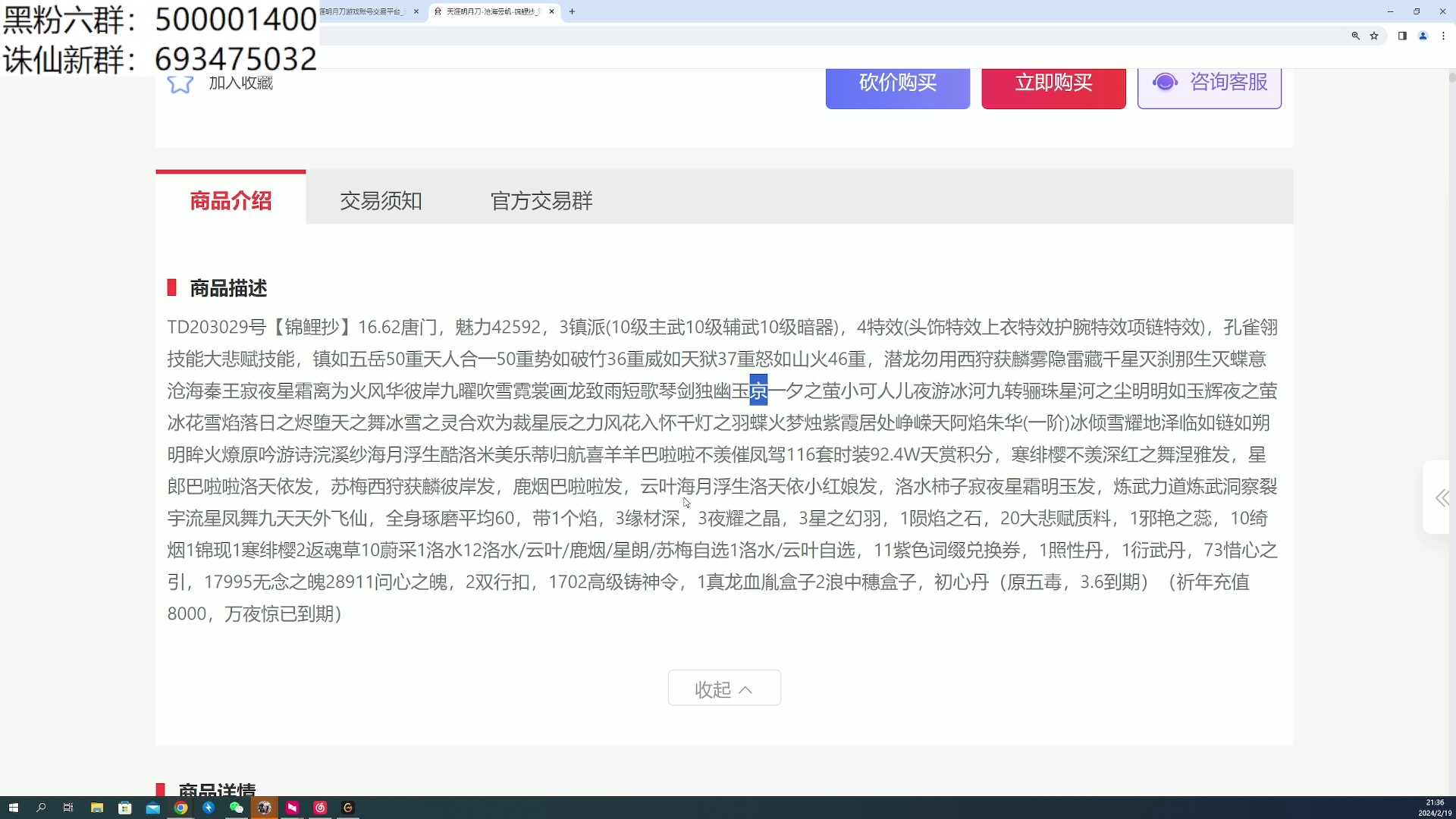Open WeChat from the taskbar
The height and width of the screenshot is (819, 1456).
[x=237, y=808]
